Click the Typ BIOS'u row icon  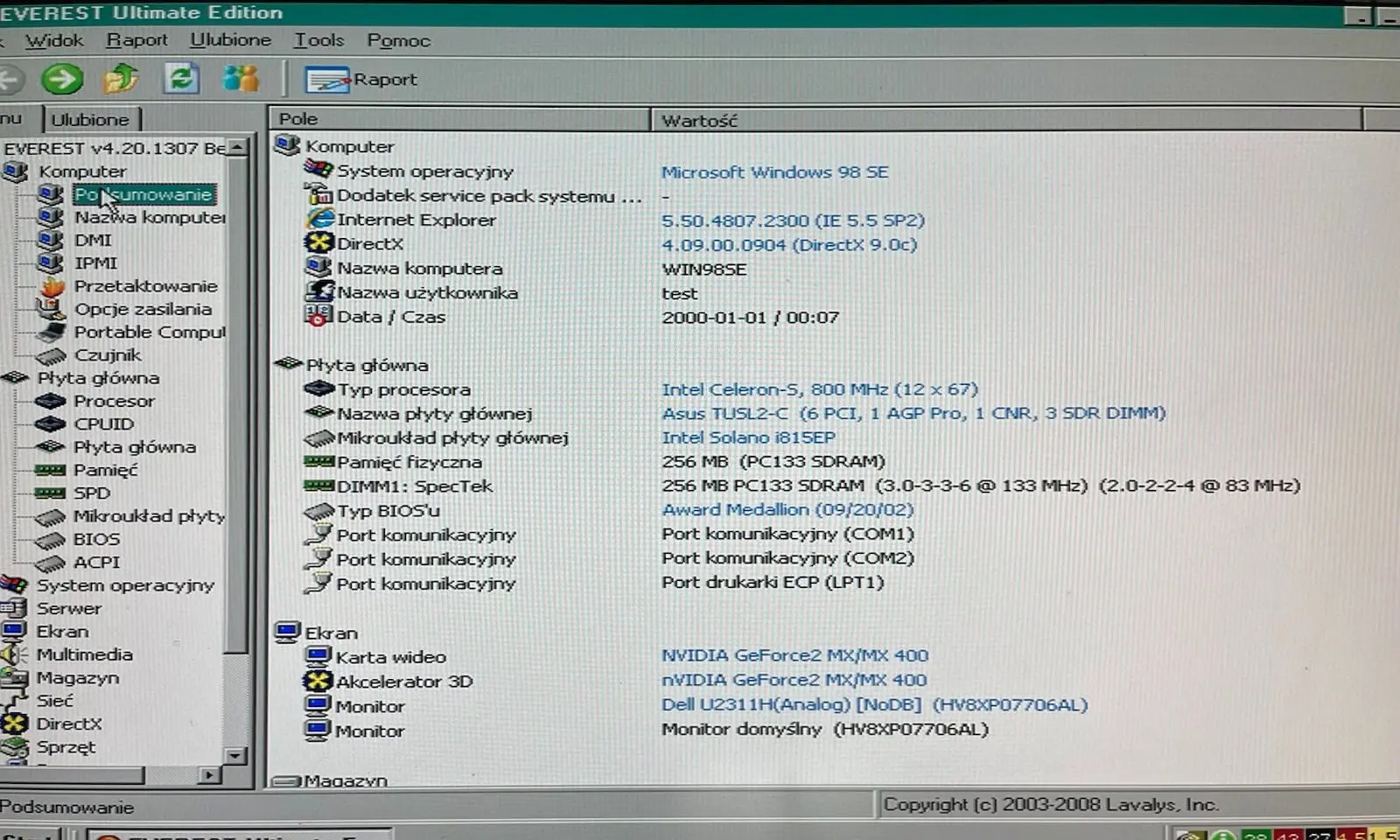pos(318,510)
